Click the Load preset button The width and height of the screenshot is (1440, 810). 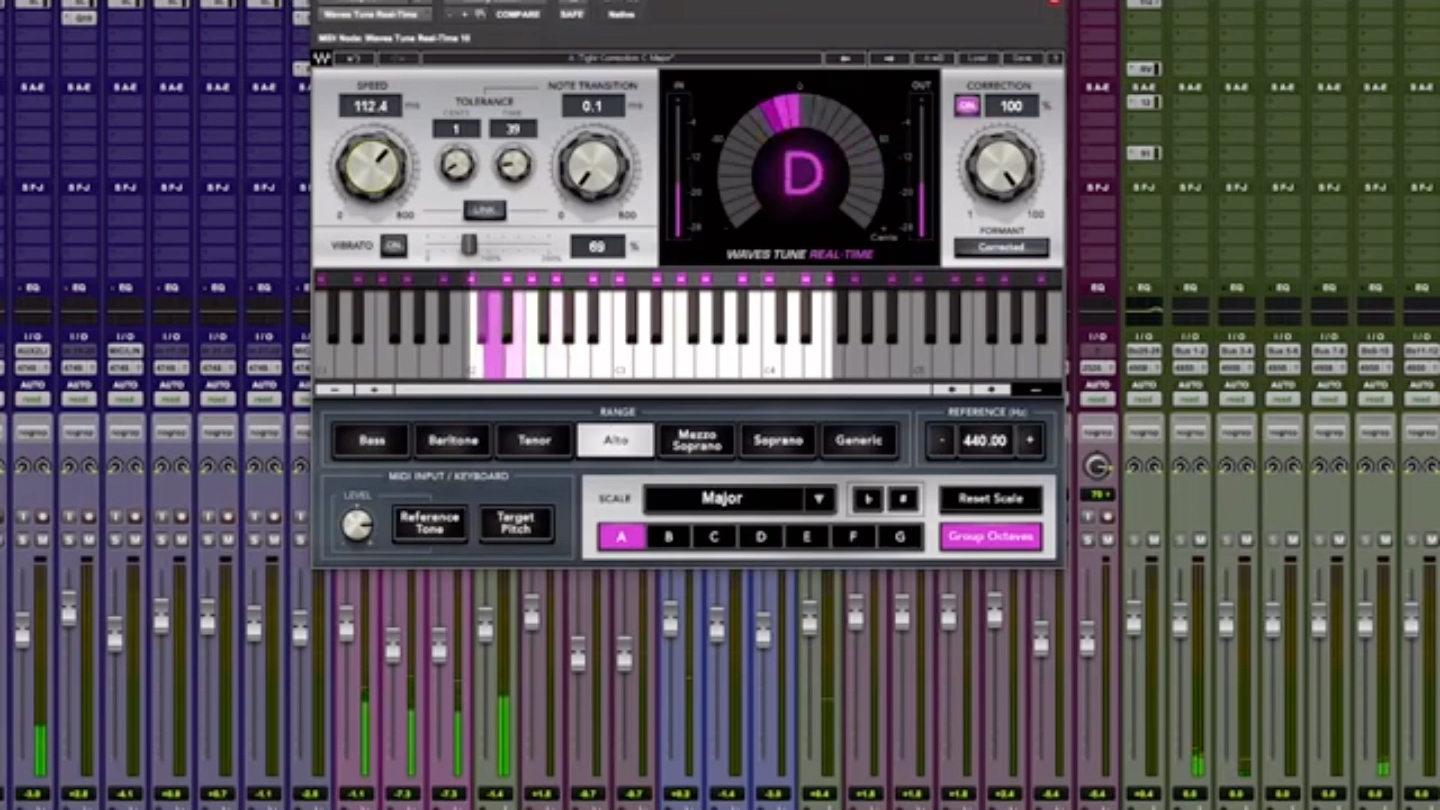[978, 58]
